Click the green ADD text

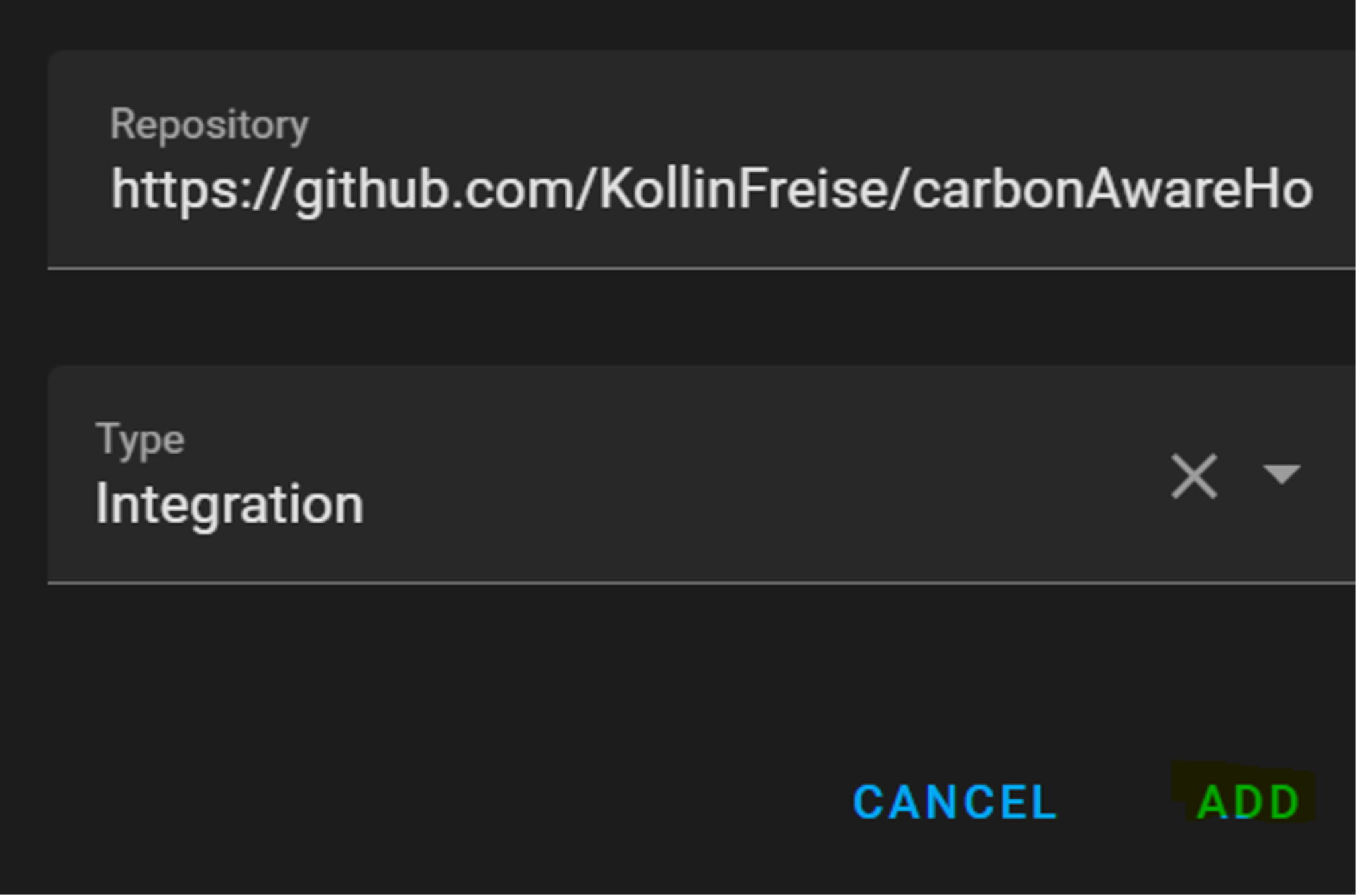[1248, 802]
